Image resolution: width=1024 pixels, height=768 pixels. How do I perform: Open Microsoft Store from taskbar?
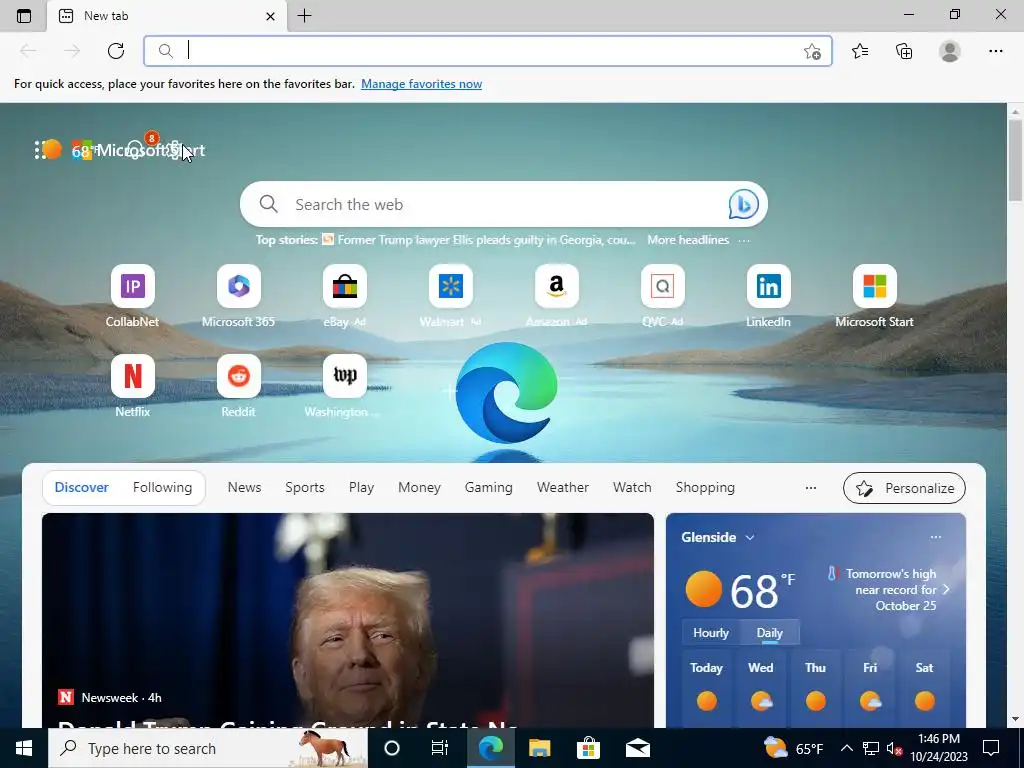pyautogui.click(x=588, y=748)
